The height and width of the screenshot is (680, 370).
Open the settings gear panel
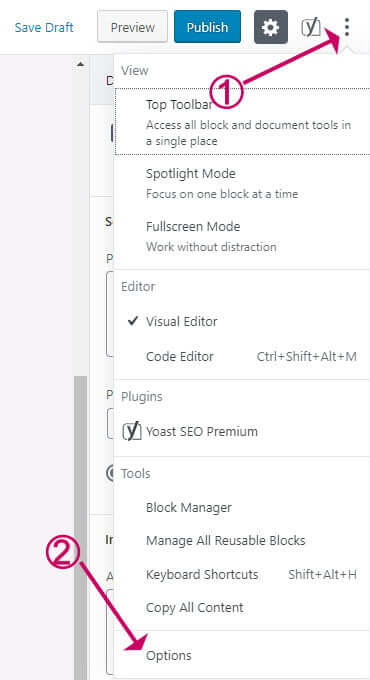pos(271,27)
